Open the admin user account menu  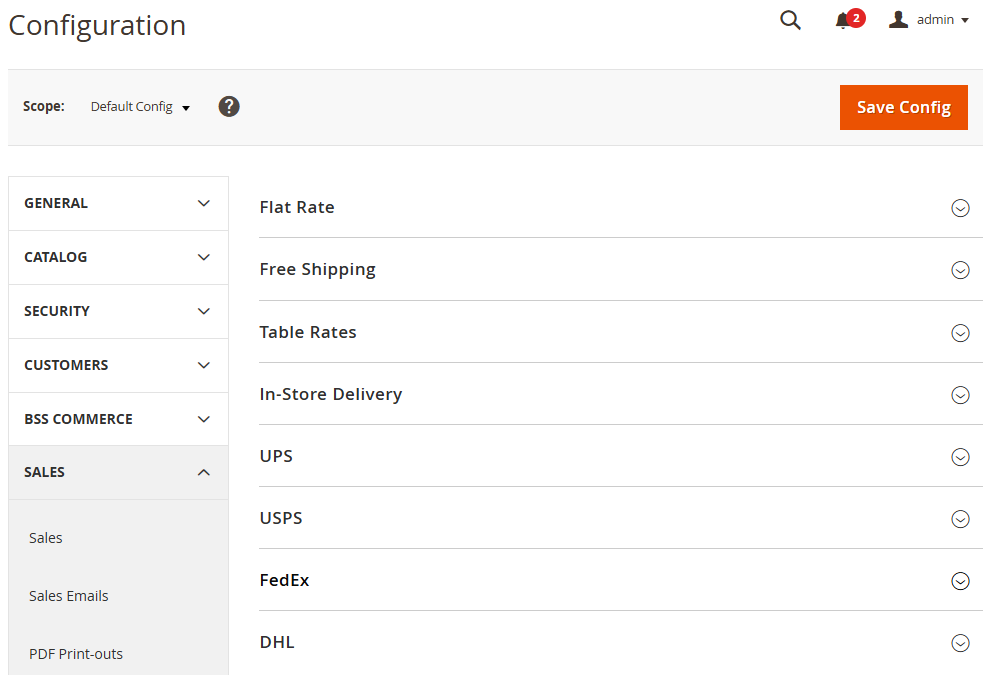pos(929,20)
